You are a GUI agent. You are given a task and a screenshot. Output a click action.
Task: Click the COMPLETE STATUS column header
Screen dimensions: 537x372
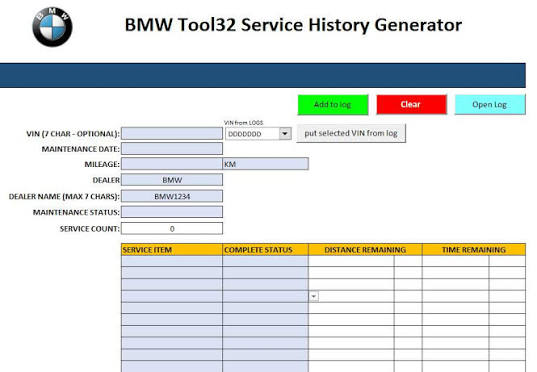click(x=265, y=250)
